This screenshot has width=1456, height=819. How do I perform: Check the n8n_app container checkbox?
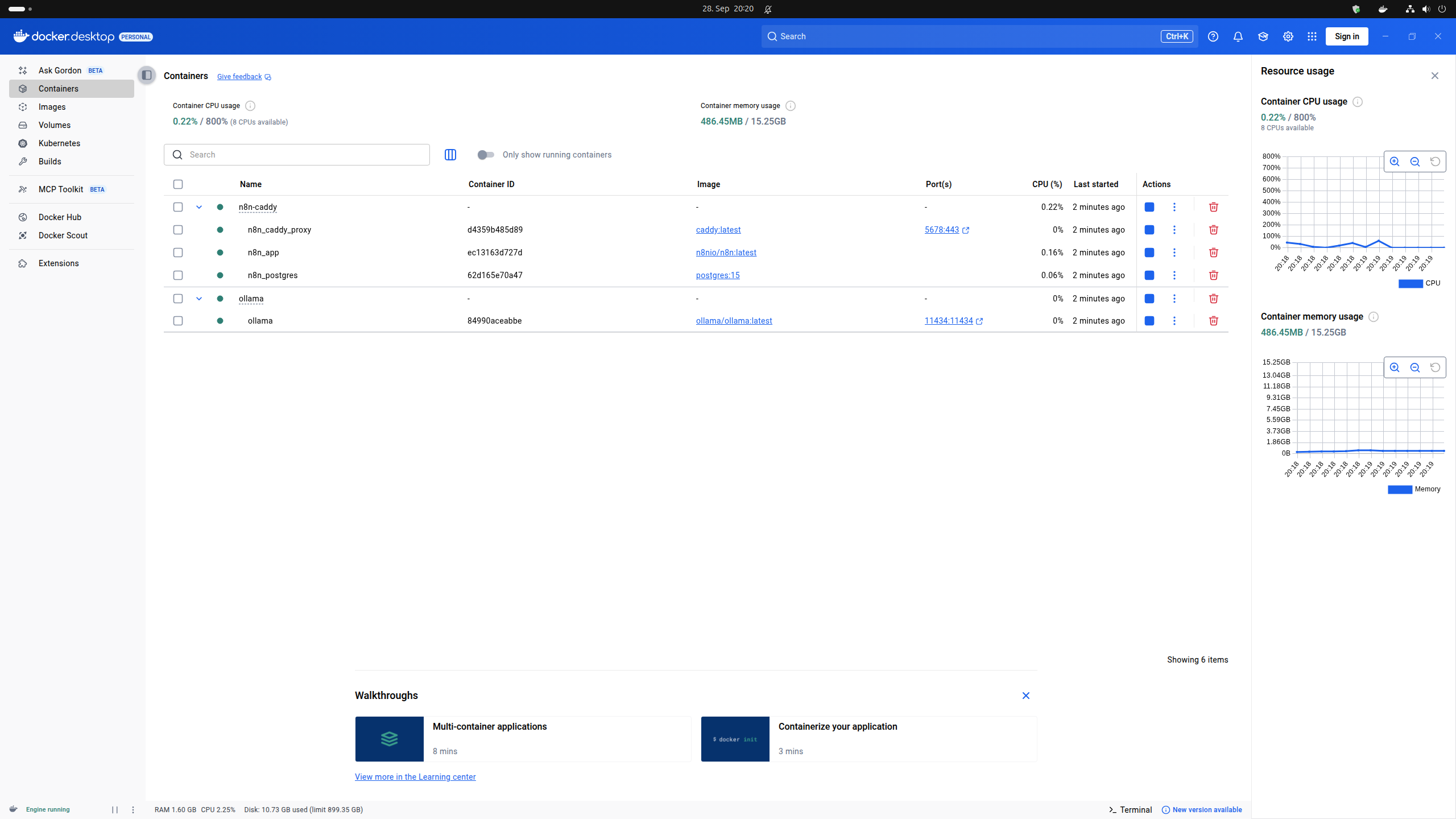click(178, 253)
